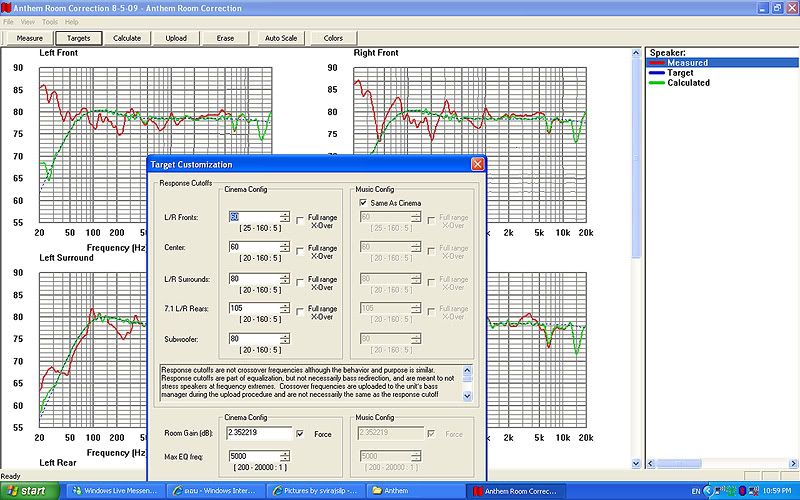Click the 7.1 L/R Rears spinner arrows
The width and height of the screenshot is (800, 500).
[285, 309]
